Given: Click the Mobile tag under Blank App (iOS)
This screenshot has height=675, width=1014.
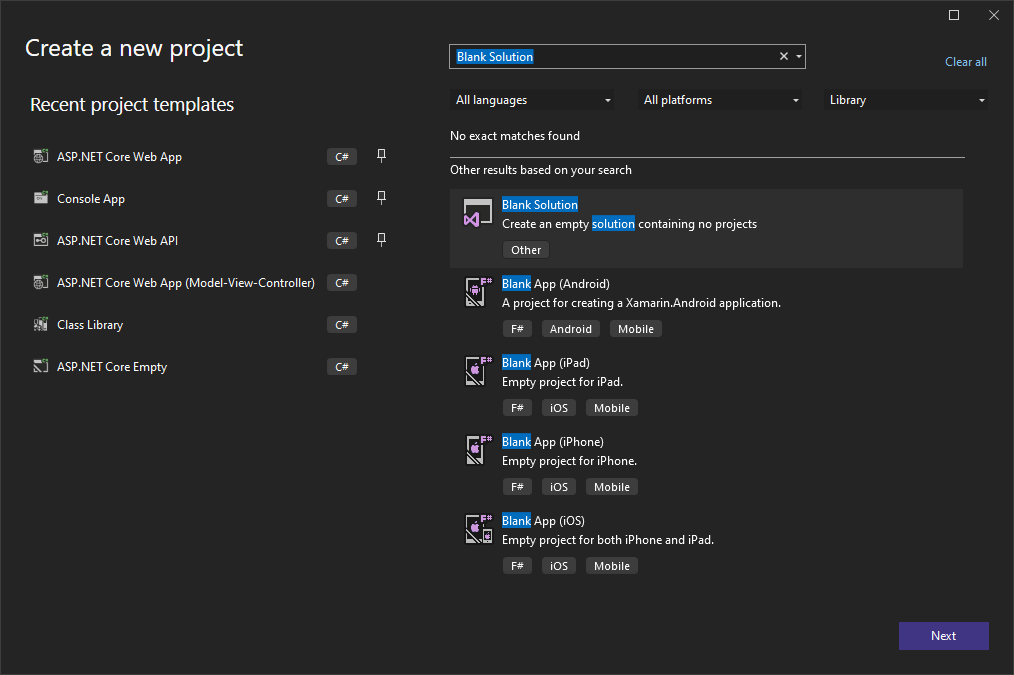Looking at the screenshot, I should point(612,565).
